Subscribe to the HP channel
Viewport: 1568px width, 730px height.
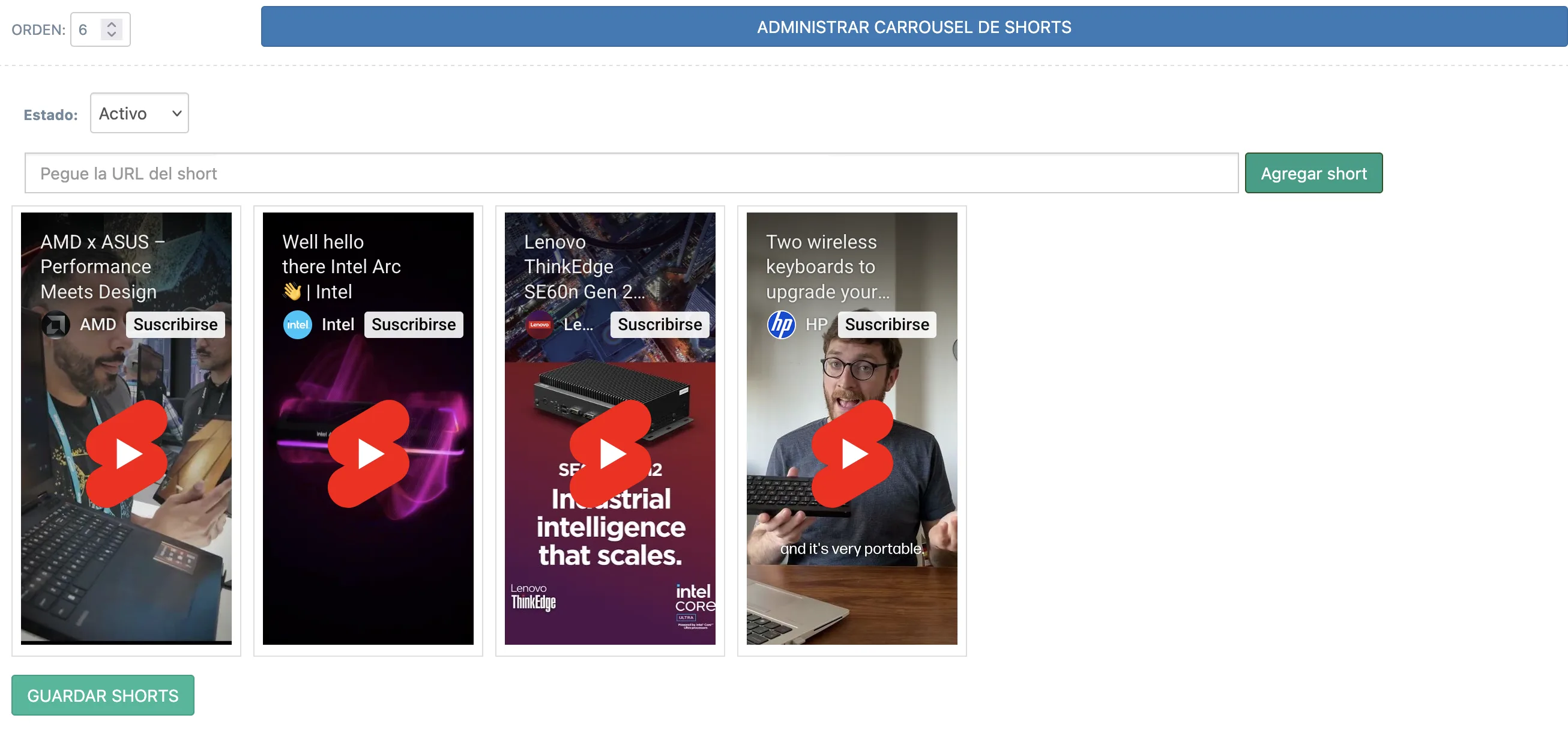click(x=886, y=325)
